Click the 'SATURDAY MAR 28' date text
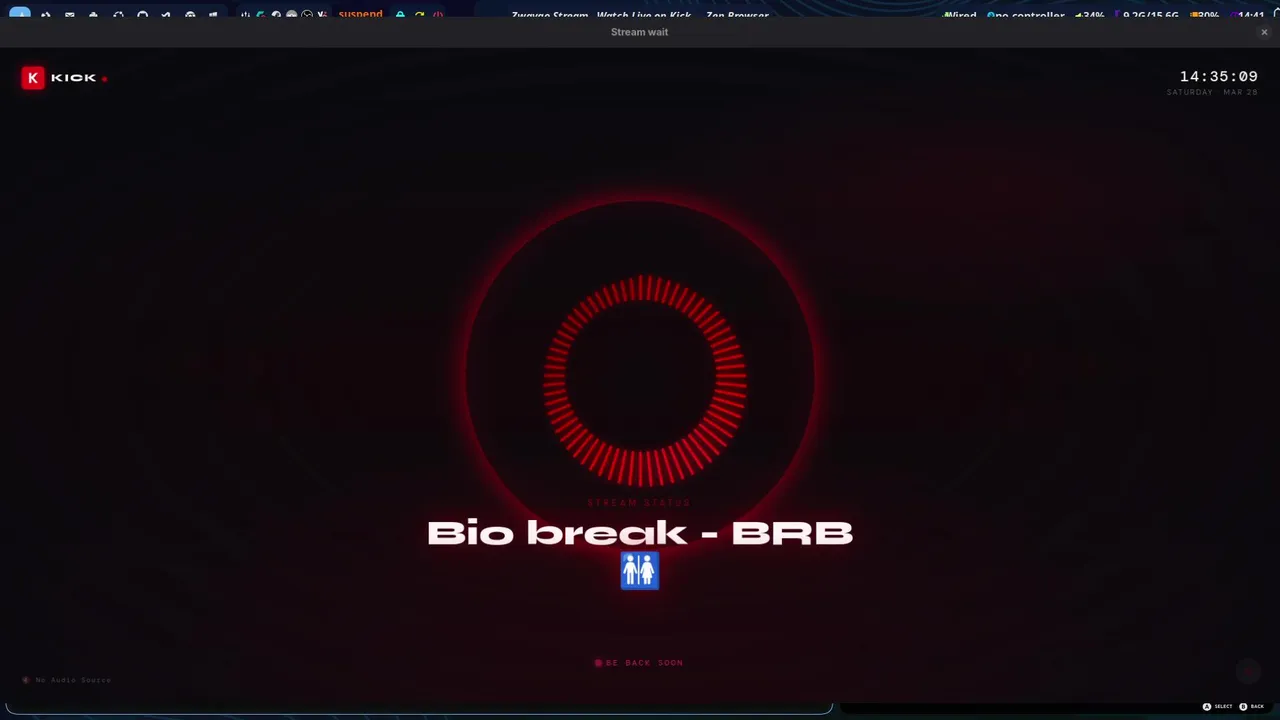The image size is (1280, 720). point(1212,92)
